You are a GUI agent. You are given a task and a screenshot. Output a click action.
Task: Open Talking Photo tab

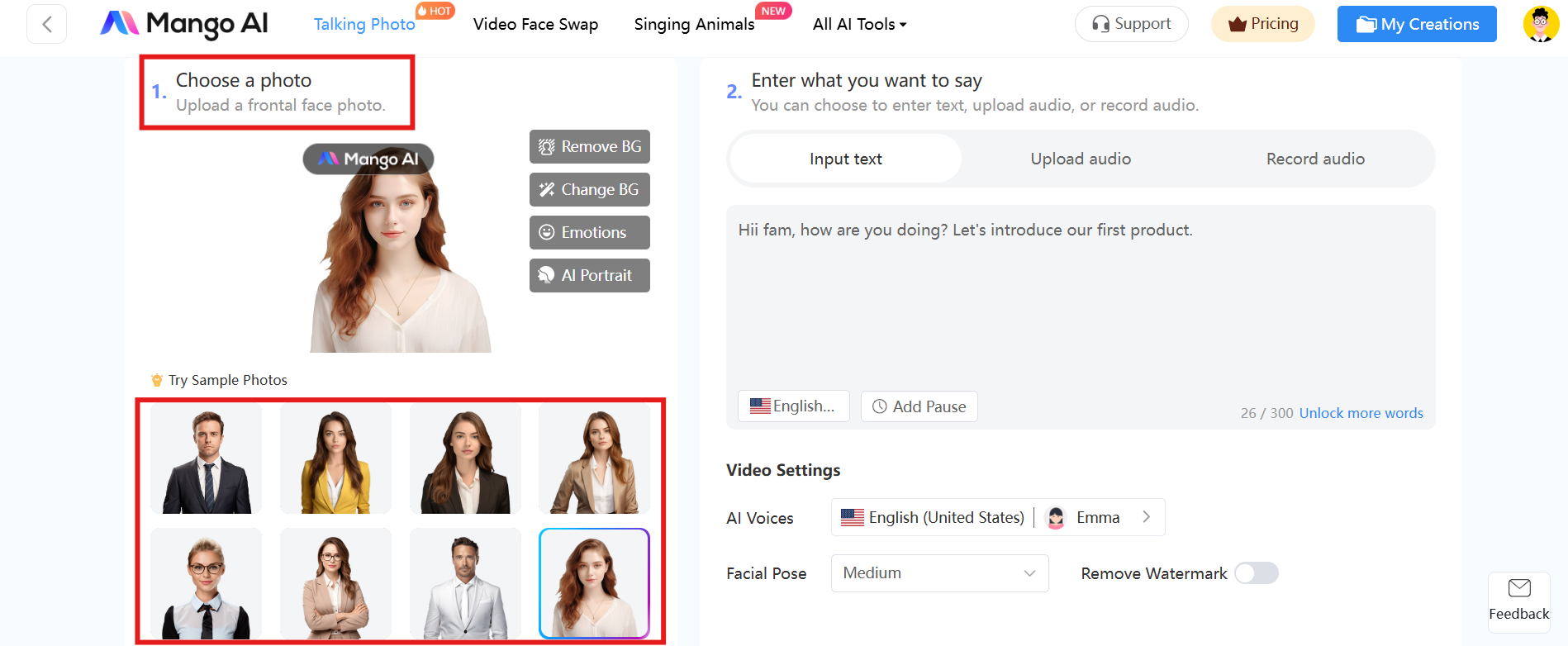pyautogui.click(x=364, y=25)
